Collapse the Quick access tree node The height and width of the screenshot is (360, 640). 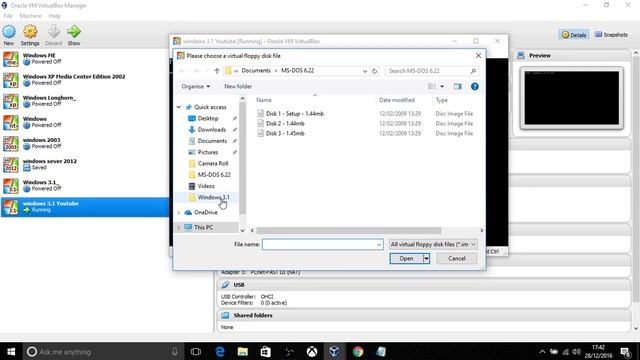[x=178, y=107]
